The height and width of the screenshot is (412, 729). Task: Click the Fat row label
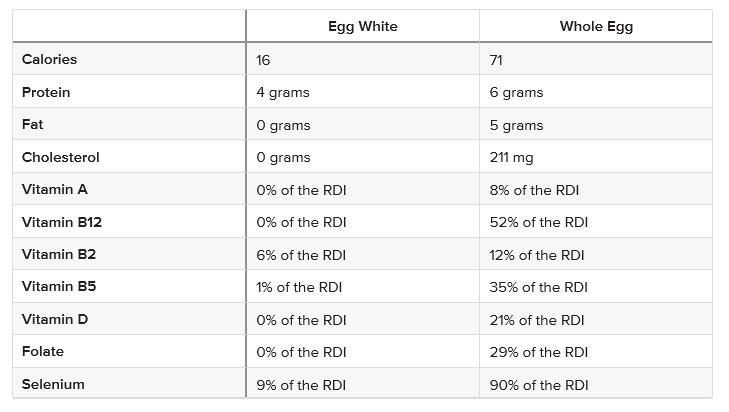[x=32, y=125]
